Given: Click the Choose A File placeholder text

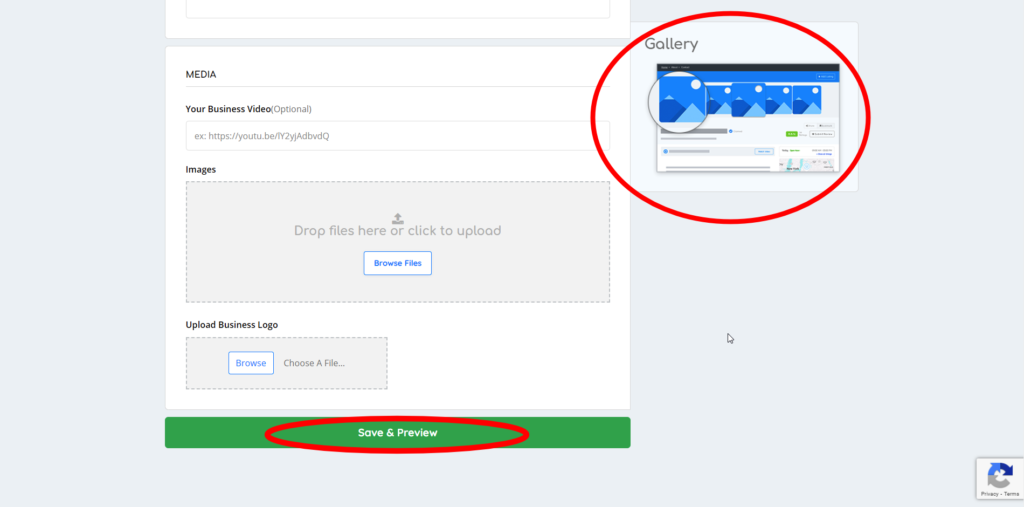Looking at the screenshot, I should (314, 363).
